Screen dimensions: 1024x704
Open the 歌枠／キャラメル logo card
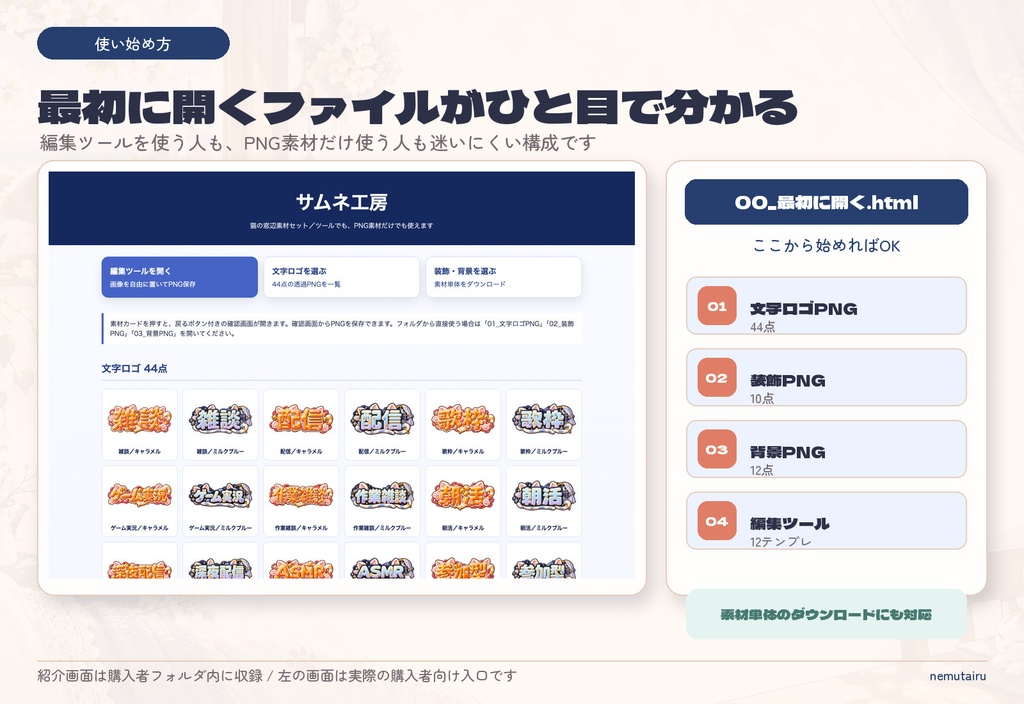coord(463,424)
